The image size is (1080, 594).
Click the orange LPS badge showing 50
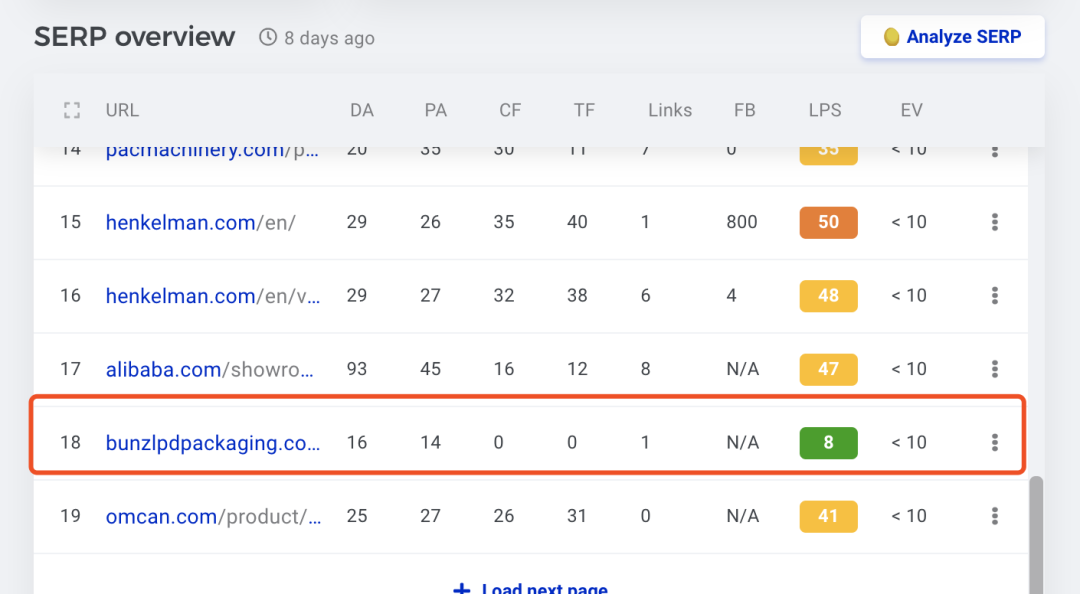coord(829,222)
